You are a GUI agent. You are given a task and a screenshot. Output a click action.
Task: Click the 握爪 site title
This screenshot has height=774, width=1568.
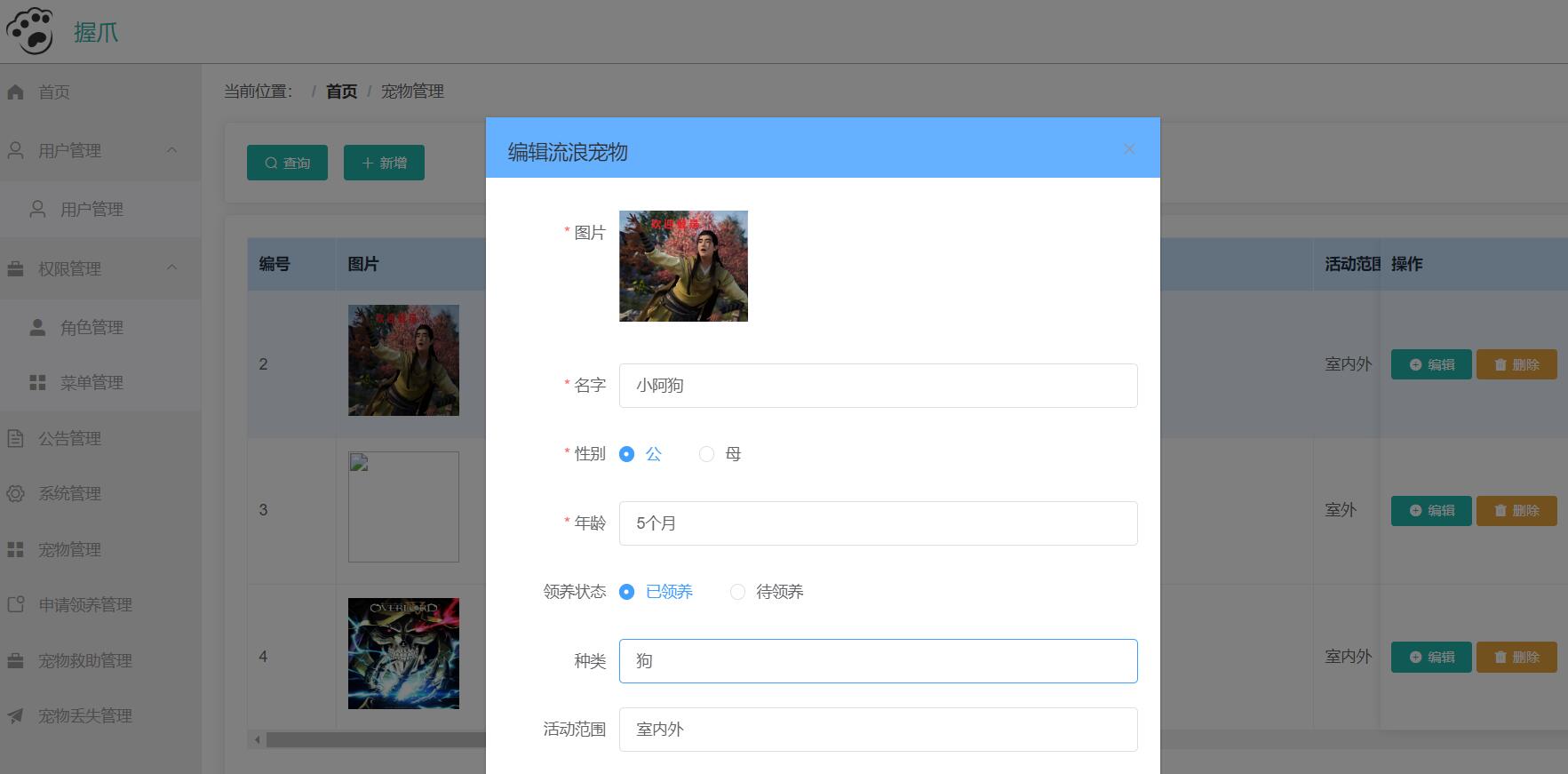pos(96,33)
